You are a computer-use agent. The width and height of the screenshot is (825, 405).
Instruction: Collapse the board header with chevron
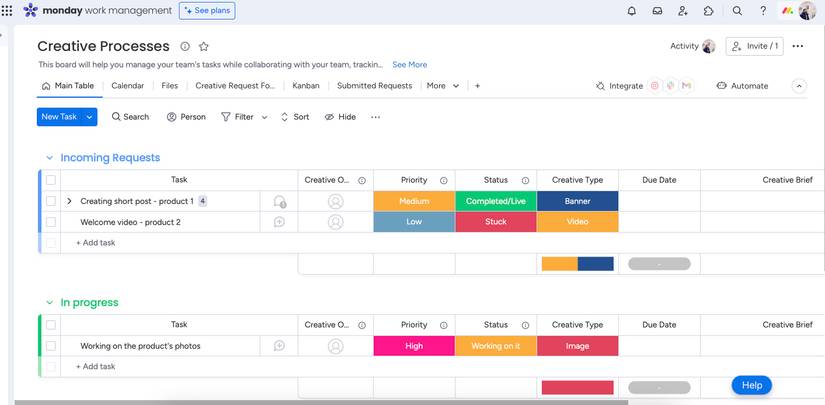(x=799, y=86)
